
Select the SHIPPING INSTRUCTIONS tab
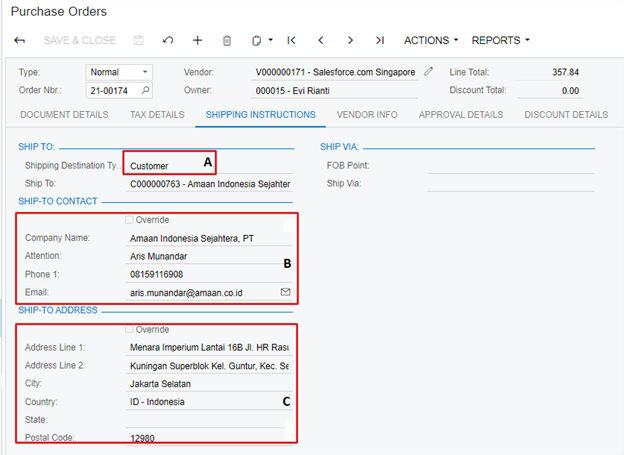click(261, 115)
